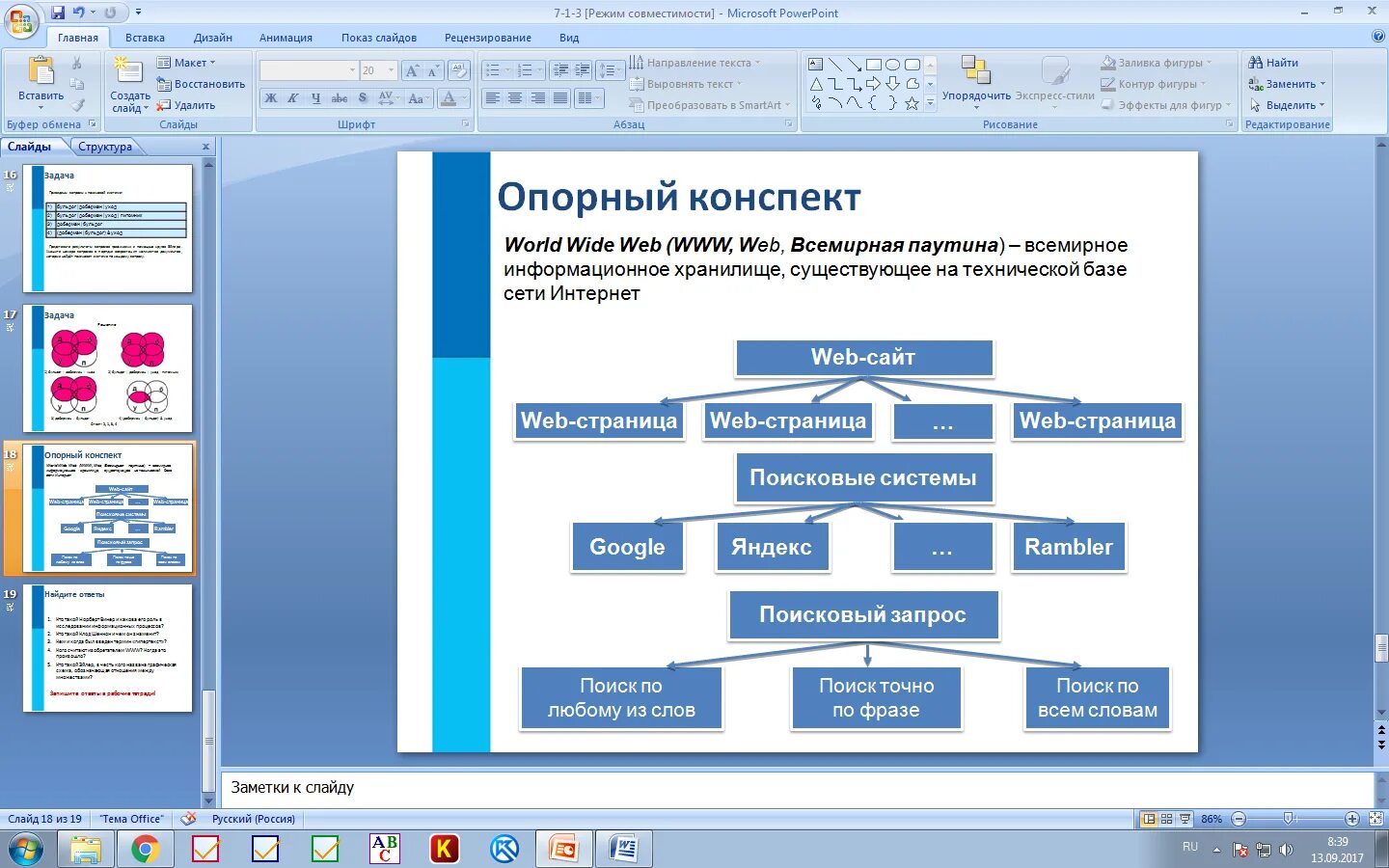
Task: Open the Дизайн ribbon tab
Action: (x=213, y=38)
